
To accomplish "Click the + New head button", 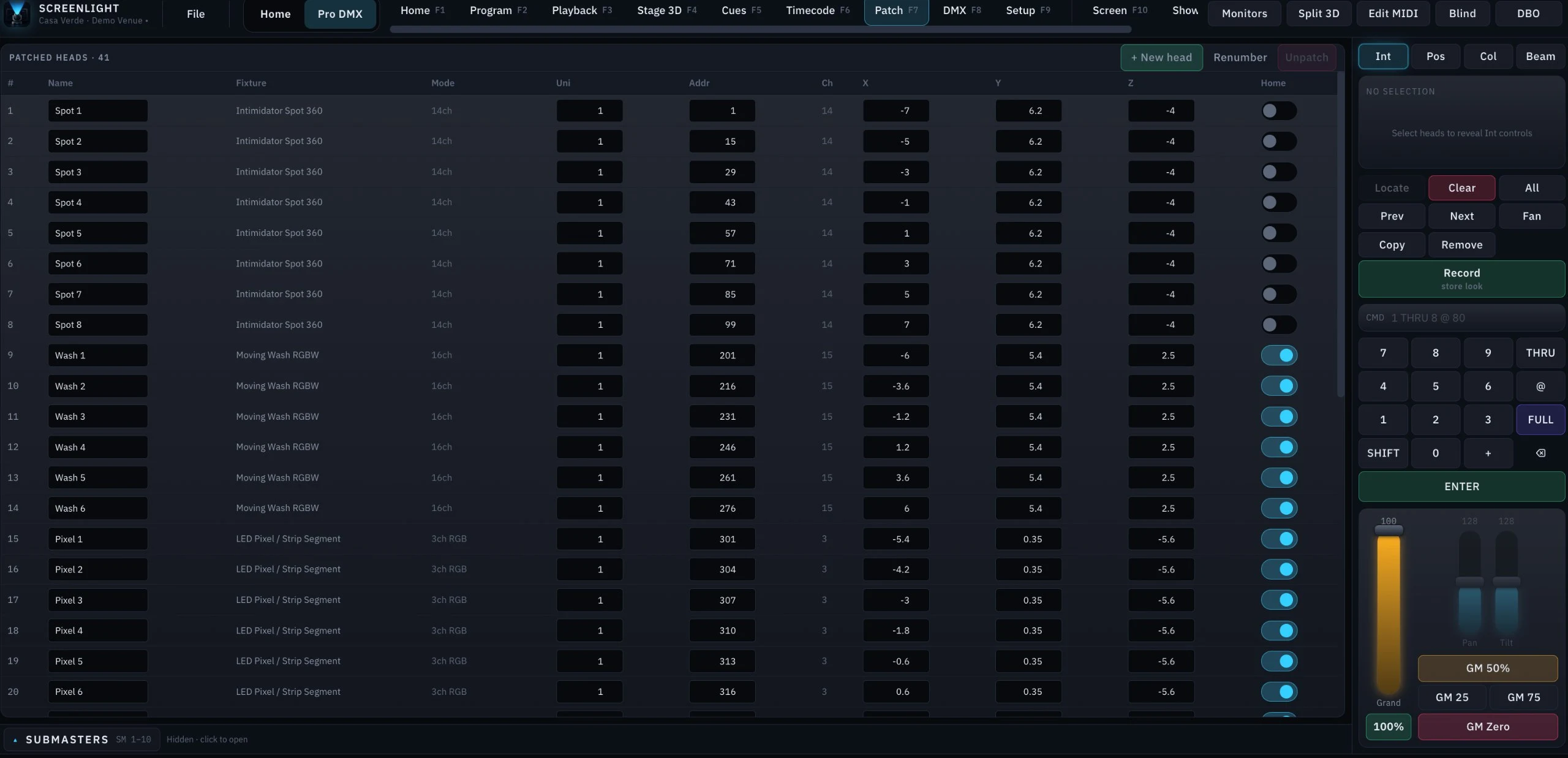I will pos(1161,57).
